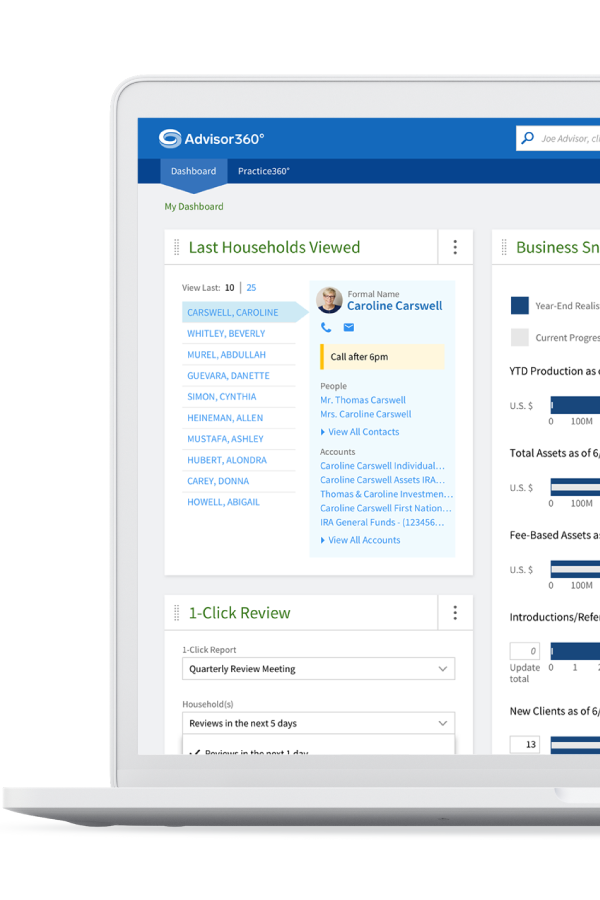The width and height of the screenshot is (600, 900).
Task: Select HOWELL, ABIGAIL household
Action: pos(239,502)
